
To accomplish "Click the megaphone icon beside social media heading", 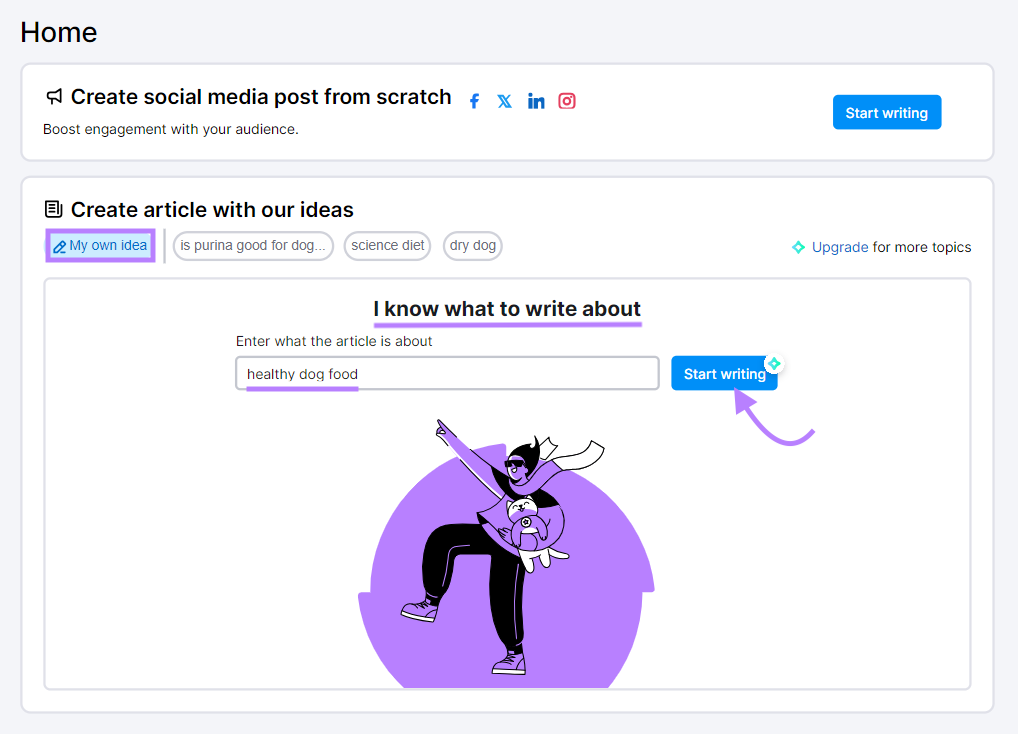I will click(54, 97).
